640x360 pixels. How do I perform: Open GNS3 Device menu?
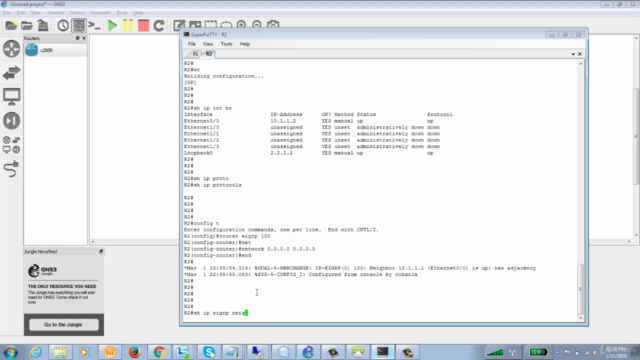[77, 13]
